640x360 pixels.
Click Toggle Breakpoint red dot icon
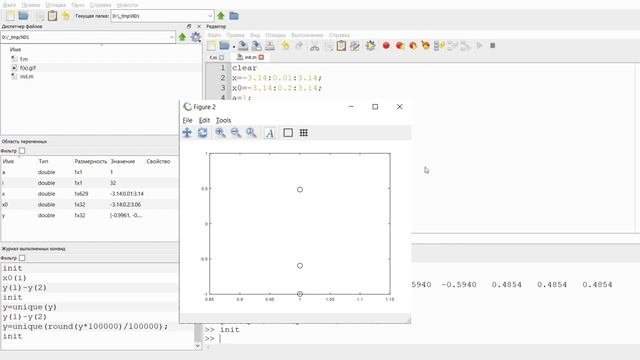[x=386, y=46]
